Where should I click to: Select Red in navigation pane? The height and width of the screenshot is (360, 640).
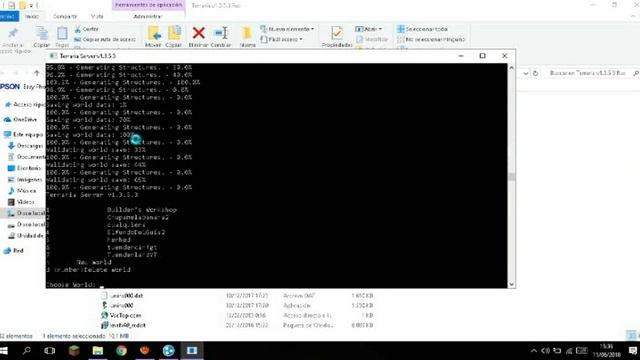[13, 251]
